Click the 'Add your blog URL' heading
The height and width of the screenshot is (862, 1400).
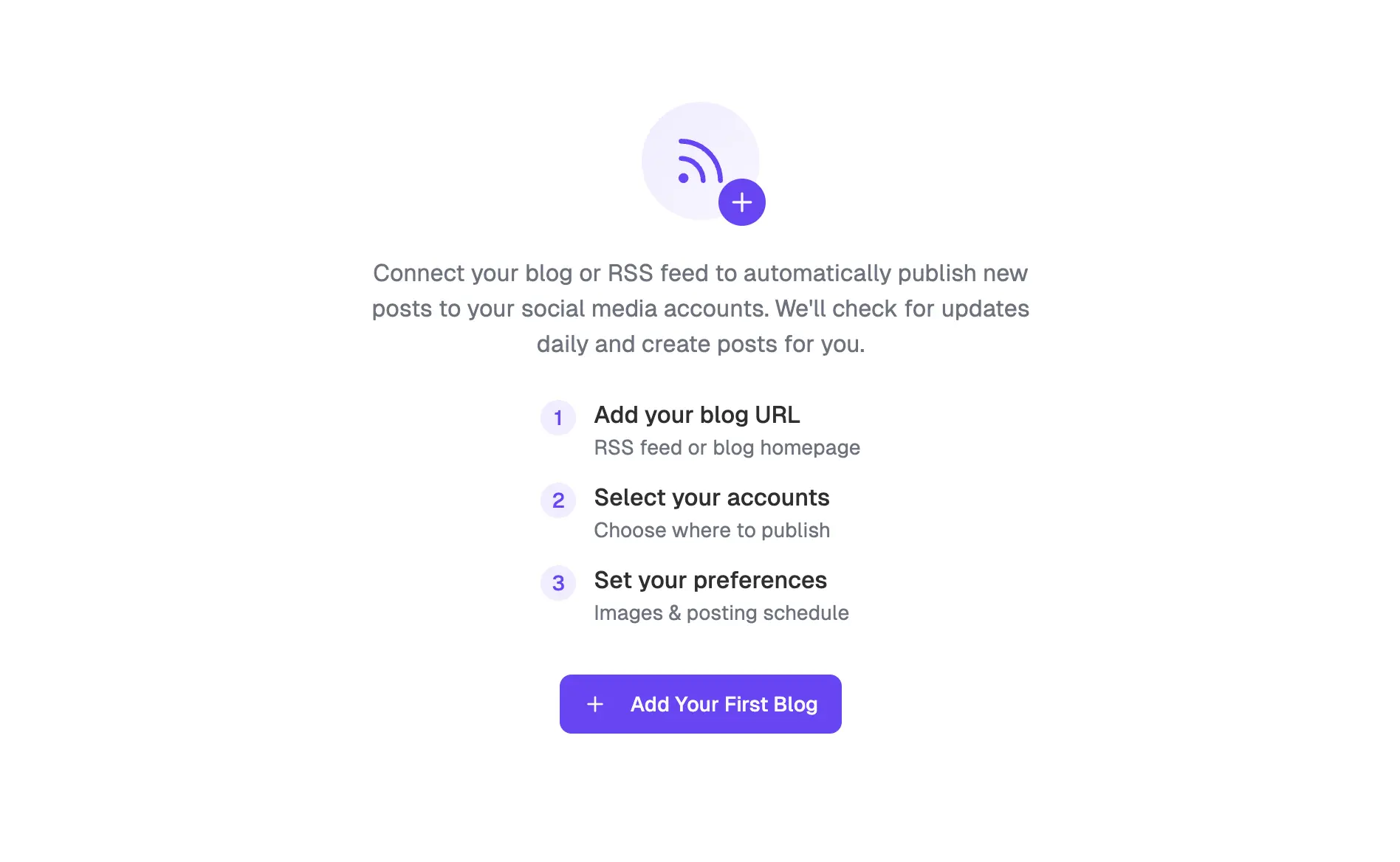click(x=697, y=415)
